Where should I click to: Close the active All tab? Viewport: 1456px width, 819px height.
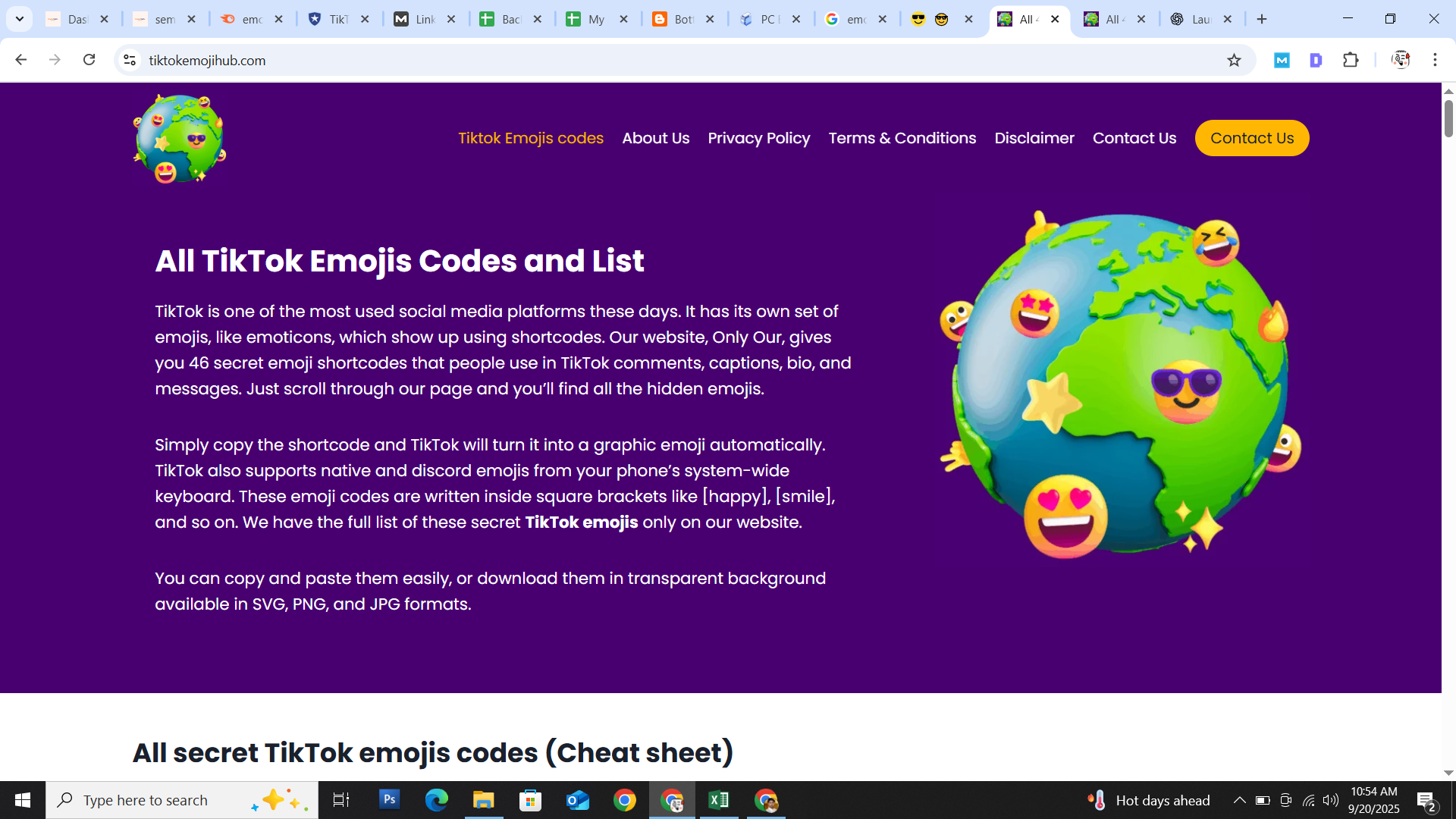pyautogui.click(x=1055, y=19)
